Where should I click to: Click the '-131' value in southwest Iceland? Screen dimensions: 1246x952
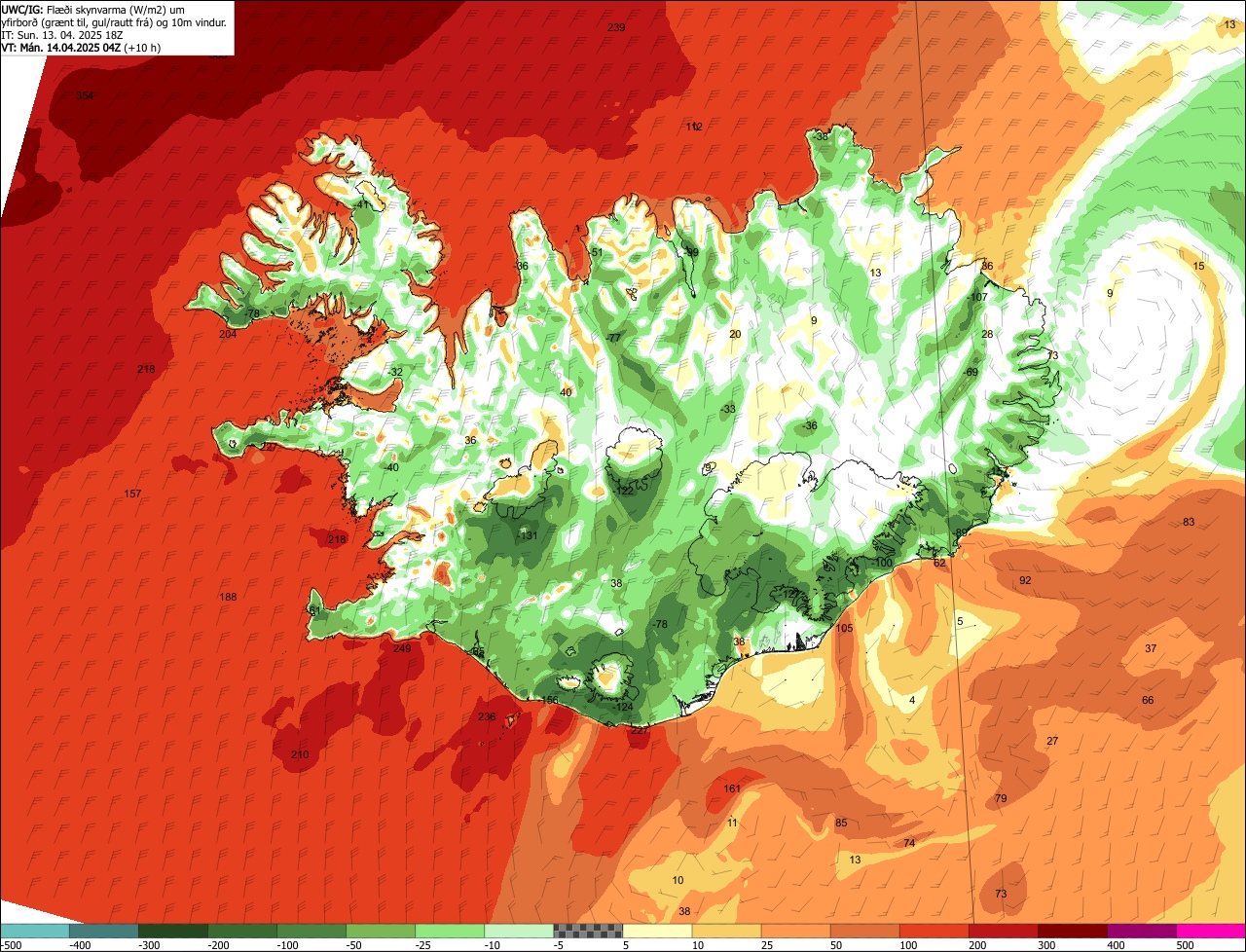click(527, 535)
